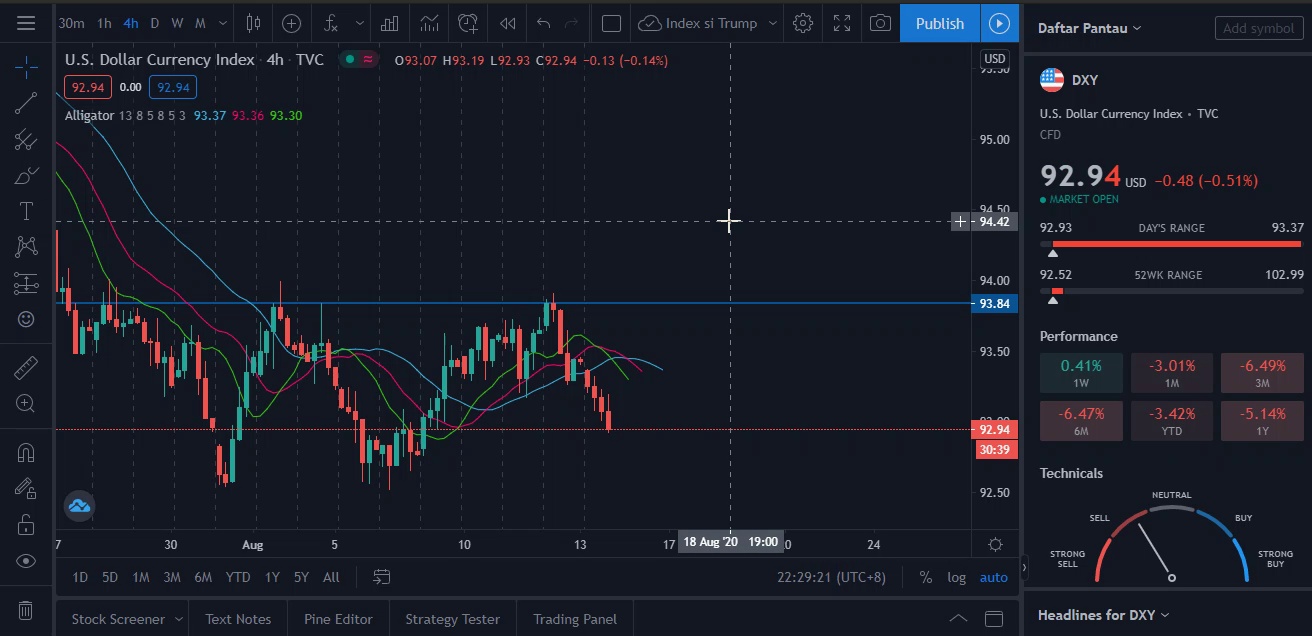Start bar replay mode
This screenshot has height=636, width=1312.
[x=508, y=23]
